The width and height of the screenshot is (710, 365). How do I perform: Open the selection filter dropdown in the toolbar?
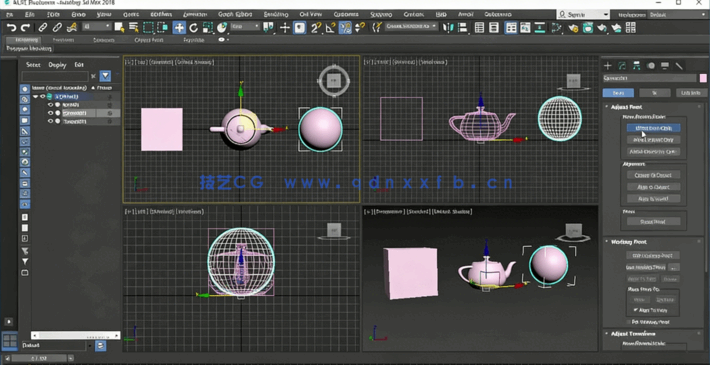[x=96, y=27]
